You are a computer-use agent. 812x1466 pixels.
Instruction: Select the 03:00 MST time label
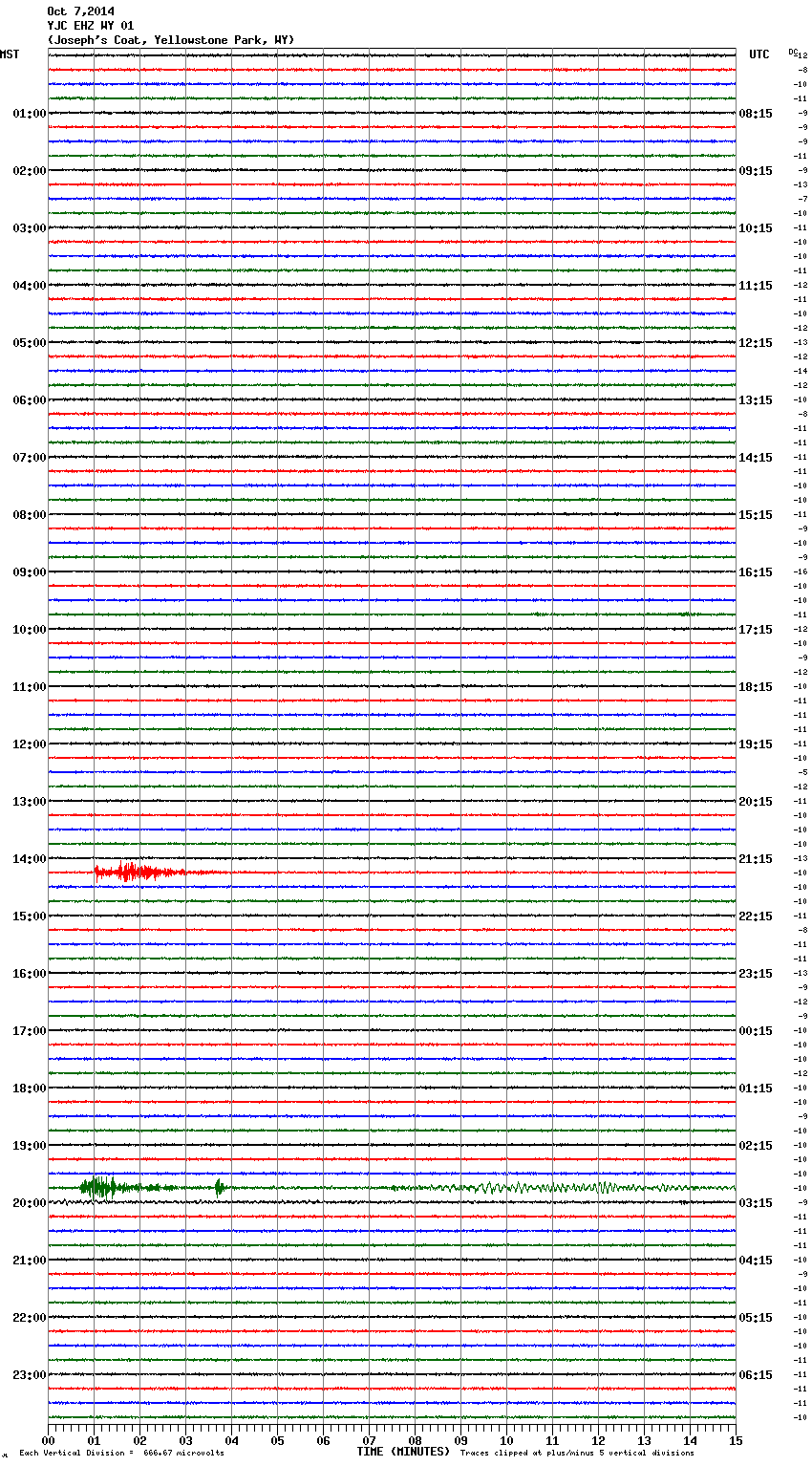point(30,228)
